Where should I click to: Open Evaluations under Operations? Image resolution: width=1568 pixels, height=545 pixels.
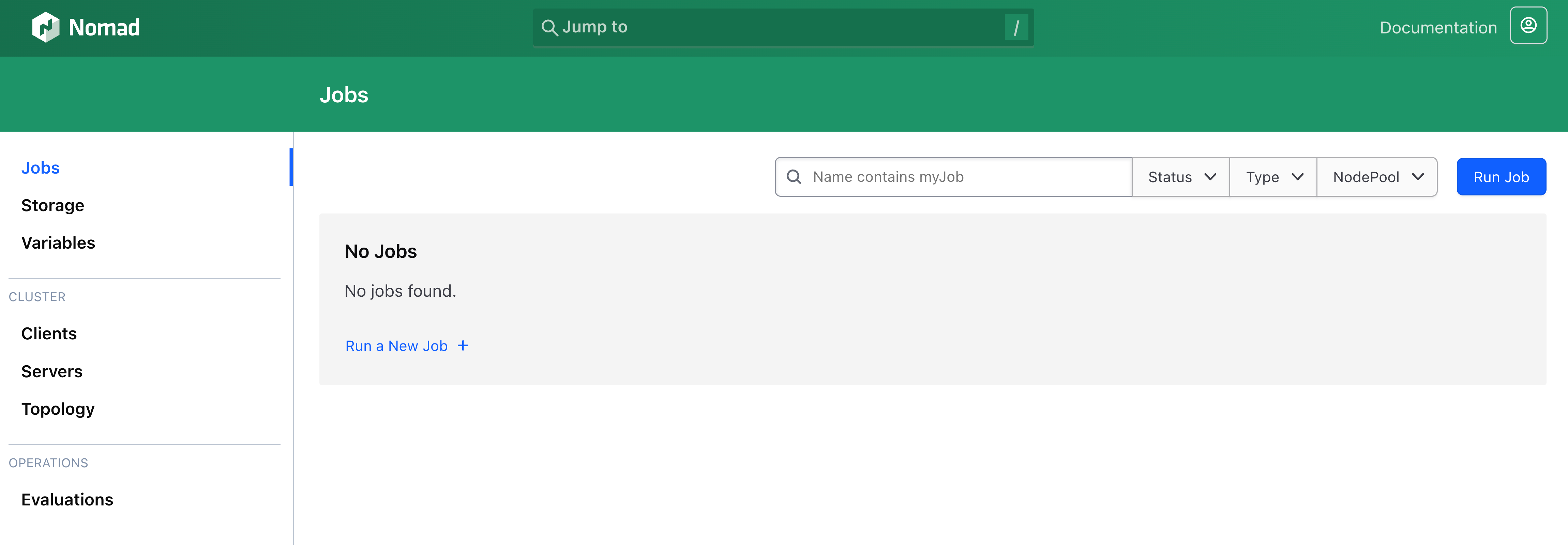coord(67,500)
